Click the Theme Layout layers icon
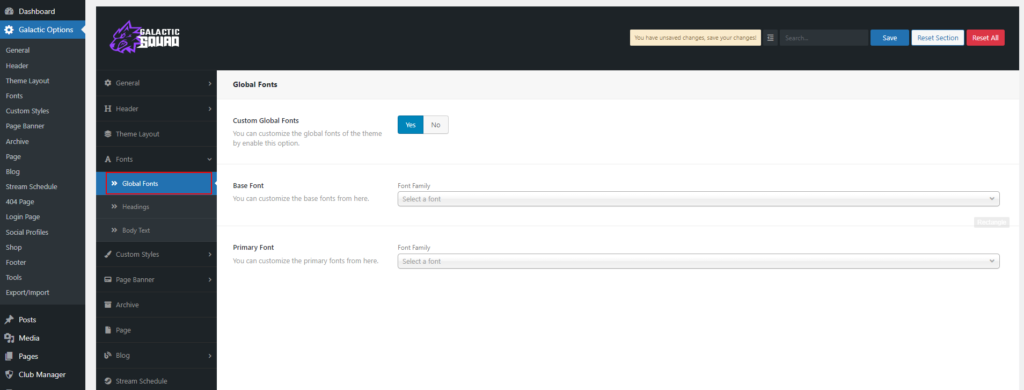Image resolution: width=1024 pixels, height=390 pixels. point(108,134)
